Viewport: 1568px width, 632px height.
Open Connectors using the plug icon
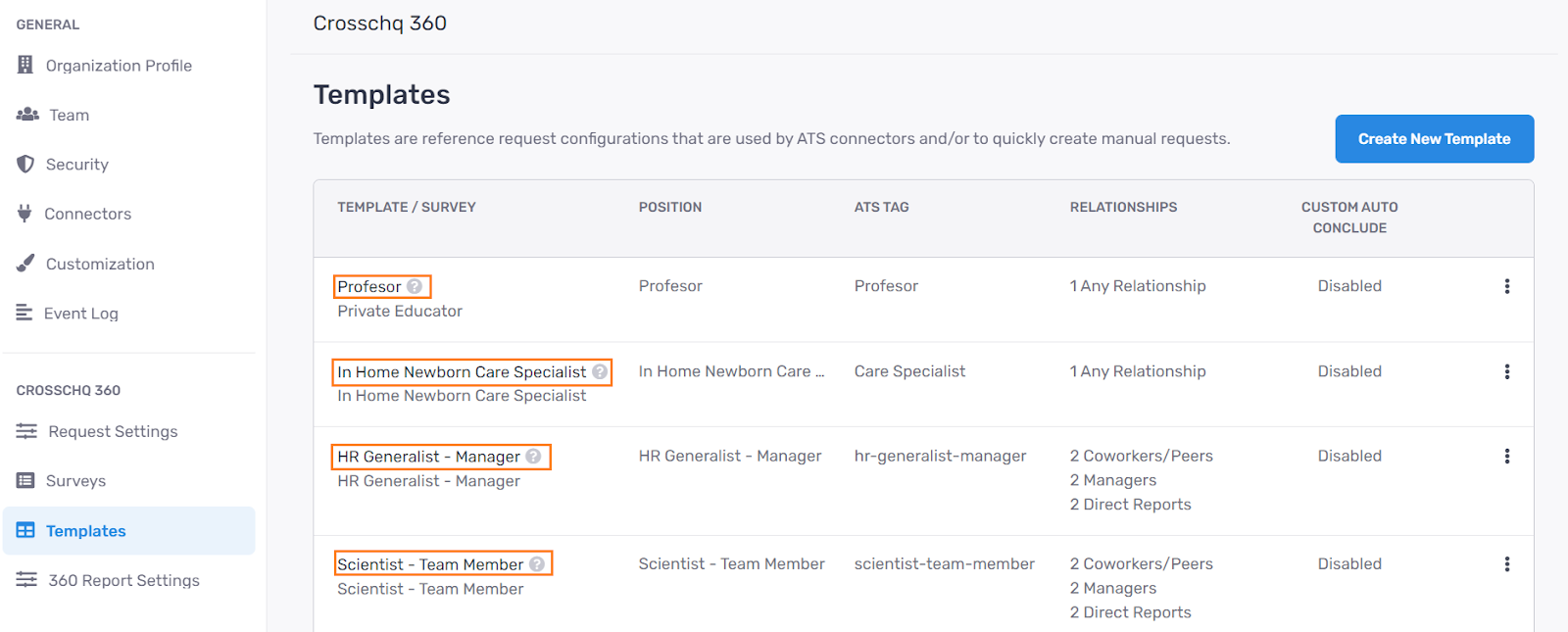26,214
